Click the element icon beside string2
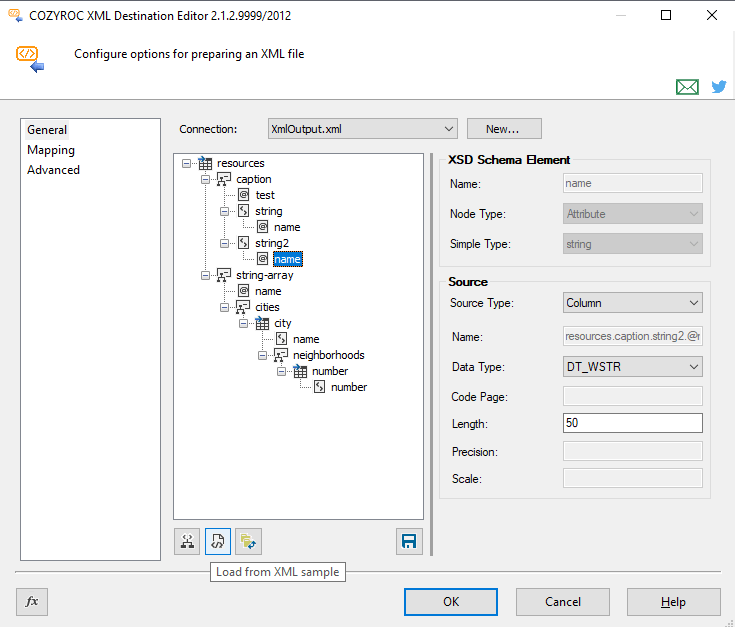Image resolution: width=735 pixels, height=627 pixels. [243, 243]
